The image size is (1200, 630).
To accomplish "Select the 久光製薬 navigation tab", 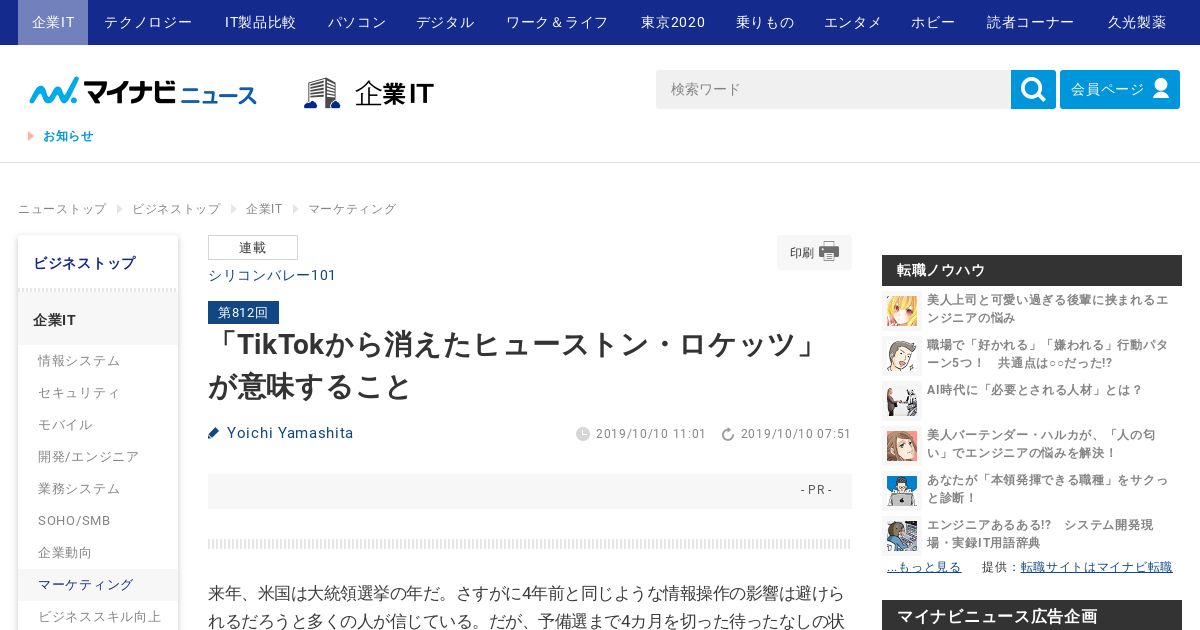I will (1137, 22).
